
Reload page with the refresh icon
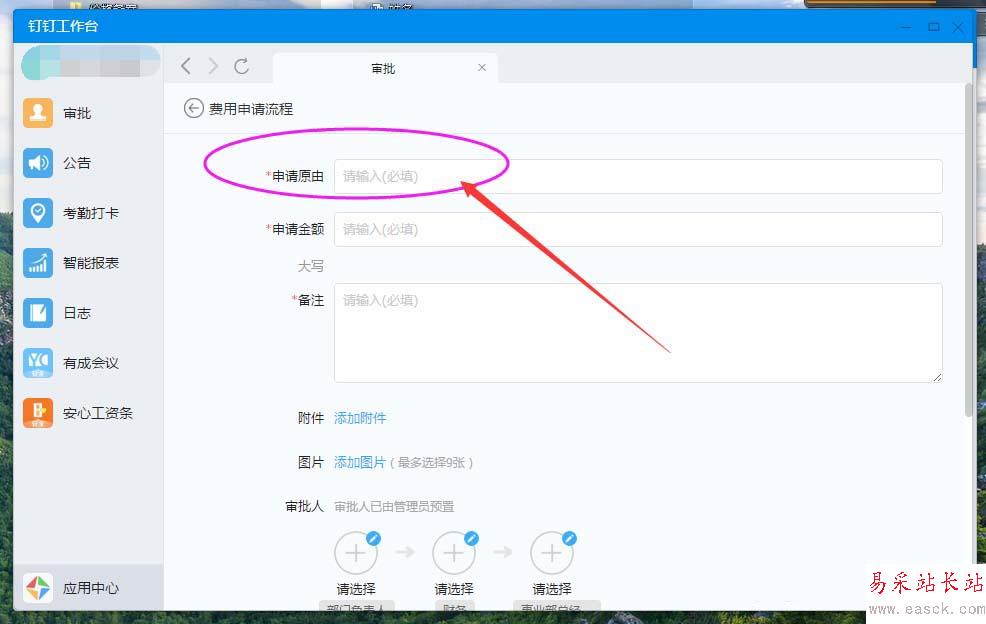tap(241, 66)
